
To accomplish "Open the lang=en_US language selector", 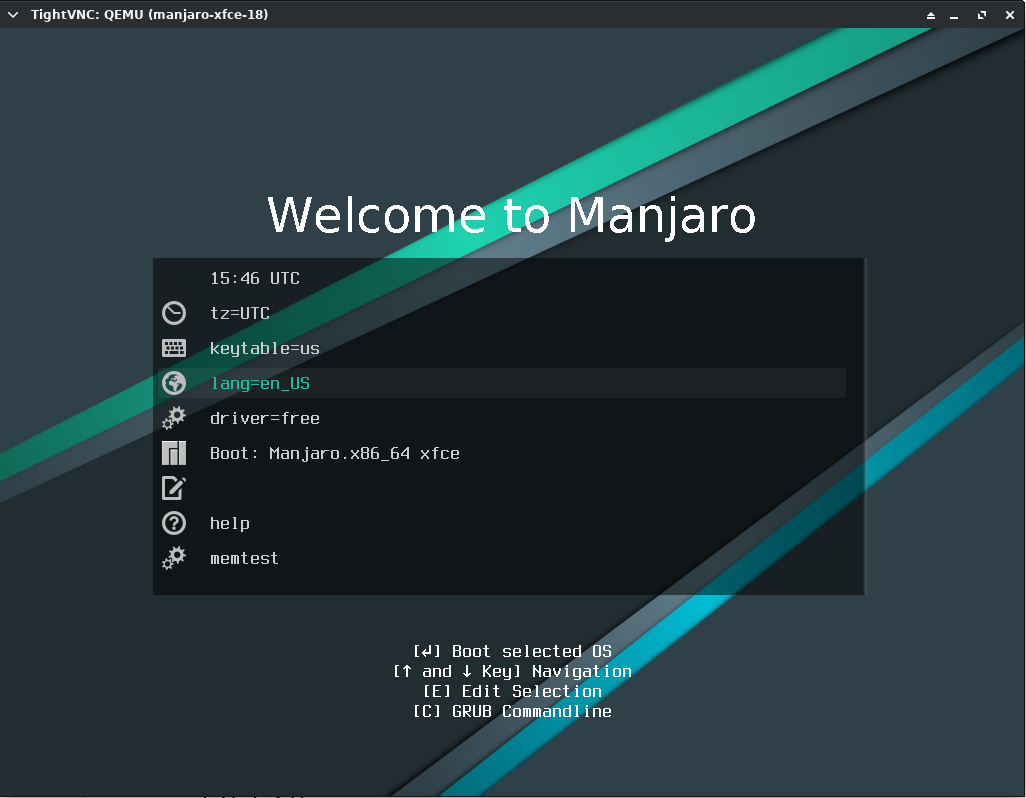I will coord(260,383).
